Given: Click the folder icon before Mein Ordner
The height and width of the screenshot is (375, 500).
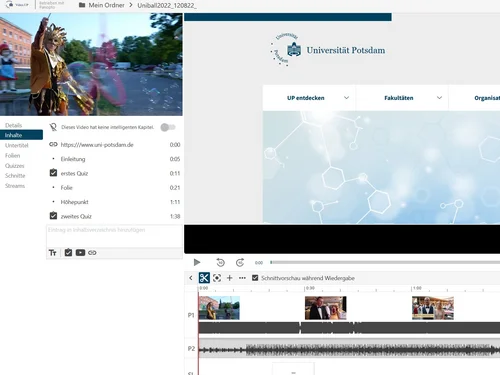Looking at the screenshot, I should pos(82,5).
